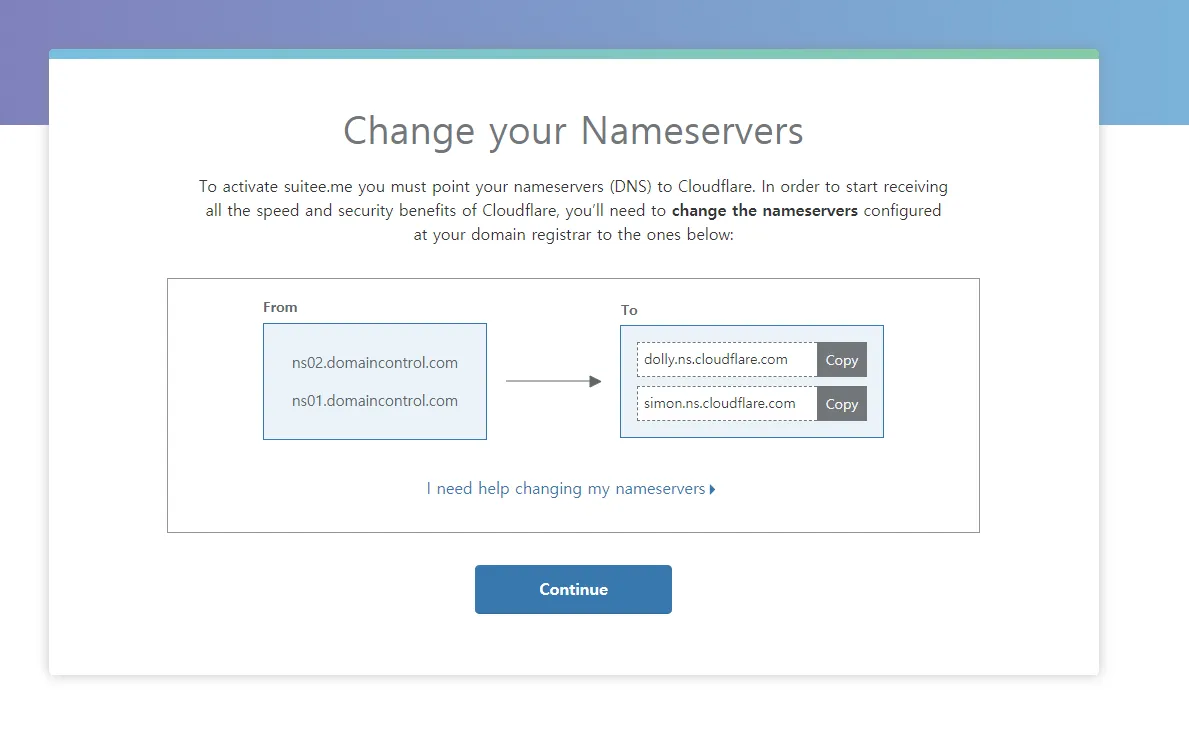Expand the triangle beside the help link
Viewport: 1189px width, 745px height.
coord(712,490)
